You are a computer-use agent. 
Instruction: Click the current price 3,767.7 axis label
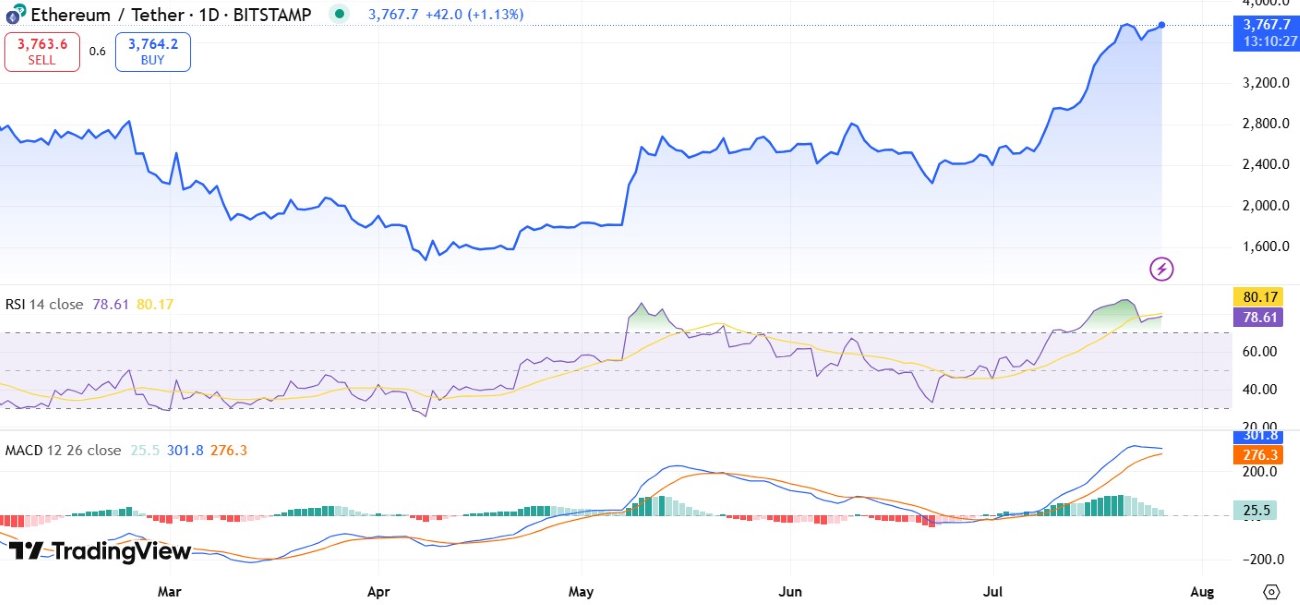tap(1267, 30)
